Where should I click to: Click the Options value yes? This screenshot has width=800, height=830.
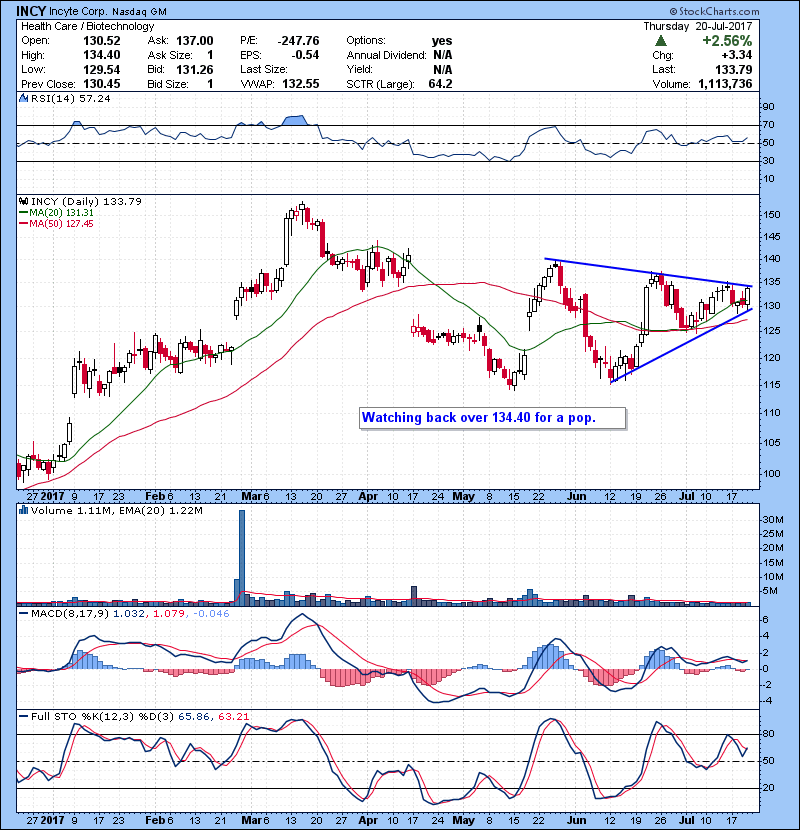(x=442, y=41)
